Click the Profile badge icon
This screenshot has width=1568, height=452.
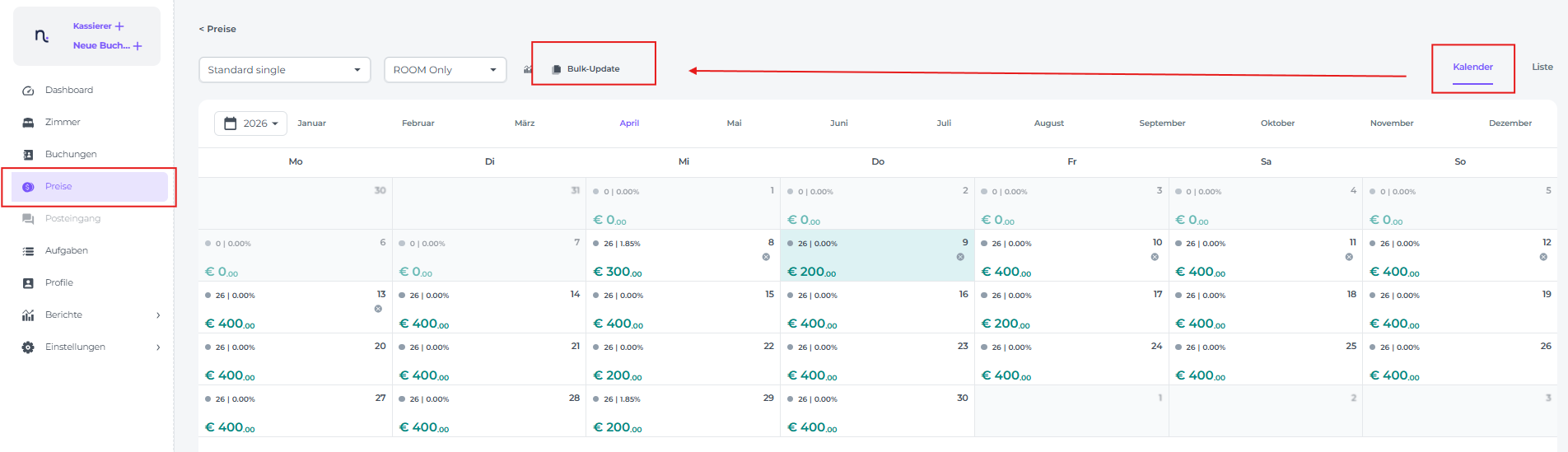[28, 283]
